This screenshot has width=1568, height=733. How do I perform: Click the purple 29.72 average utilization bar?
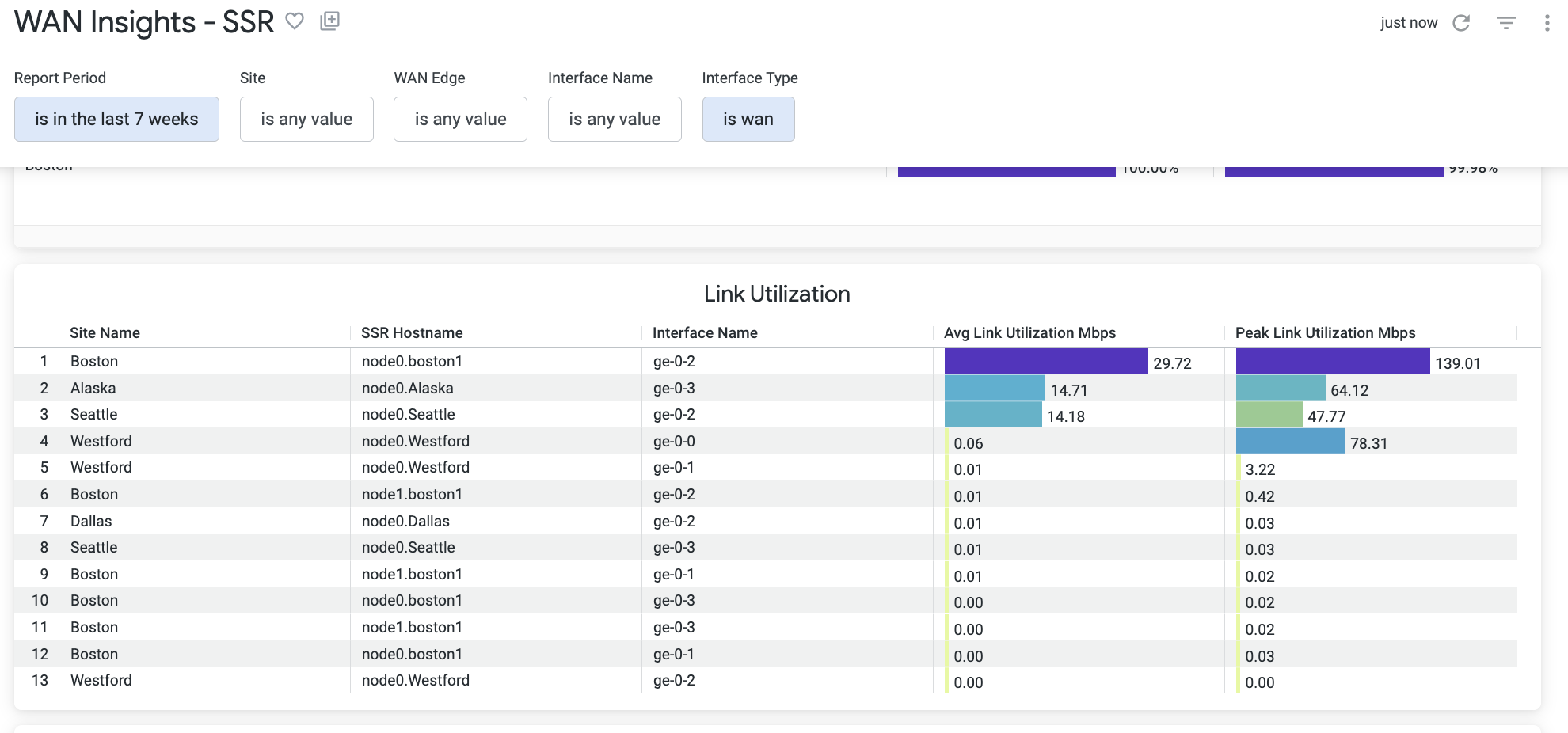(1045, 361)
